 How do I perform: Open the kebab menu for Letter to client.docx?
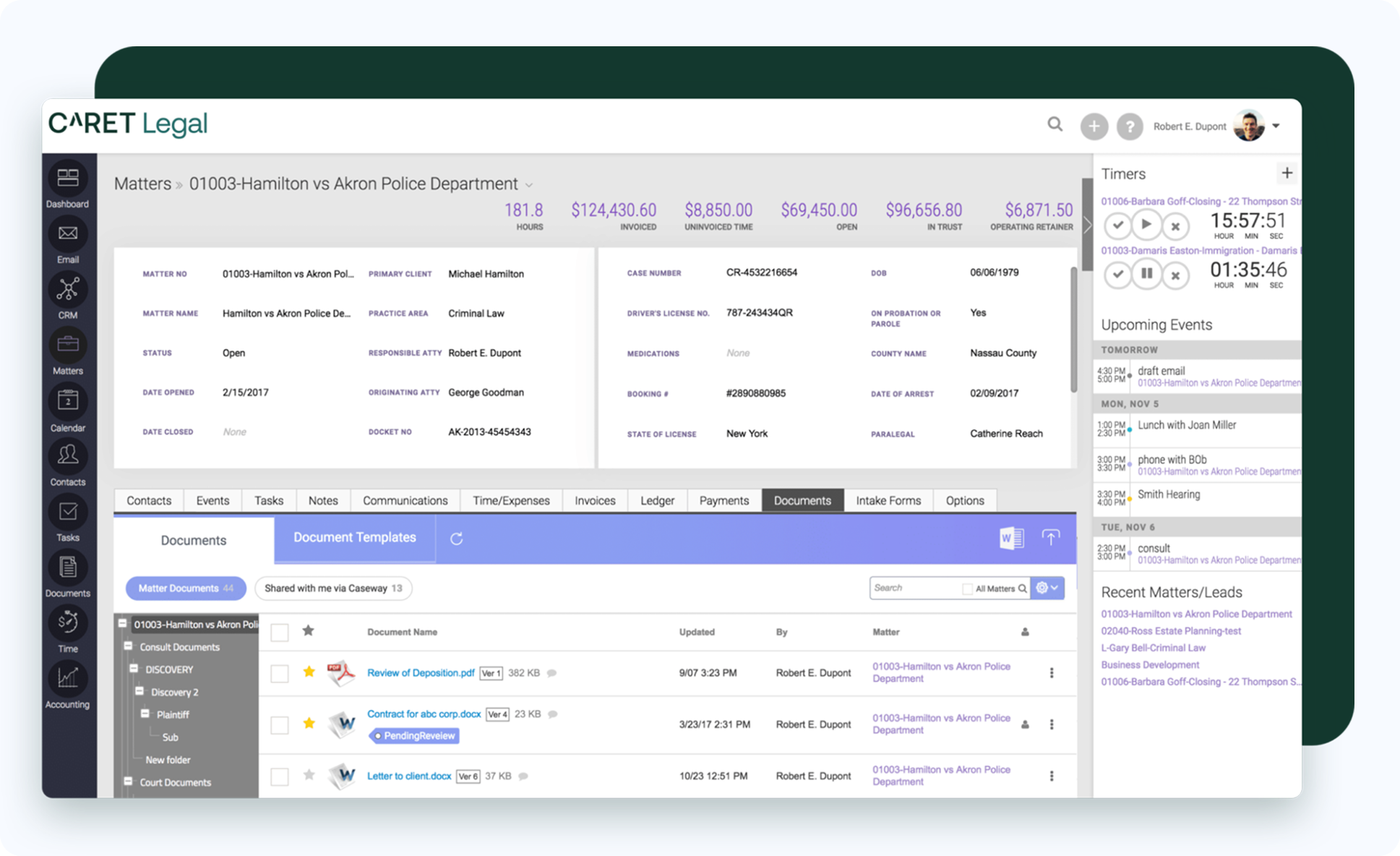pos(1052,776)
